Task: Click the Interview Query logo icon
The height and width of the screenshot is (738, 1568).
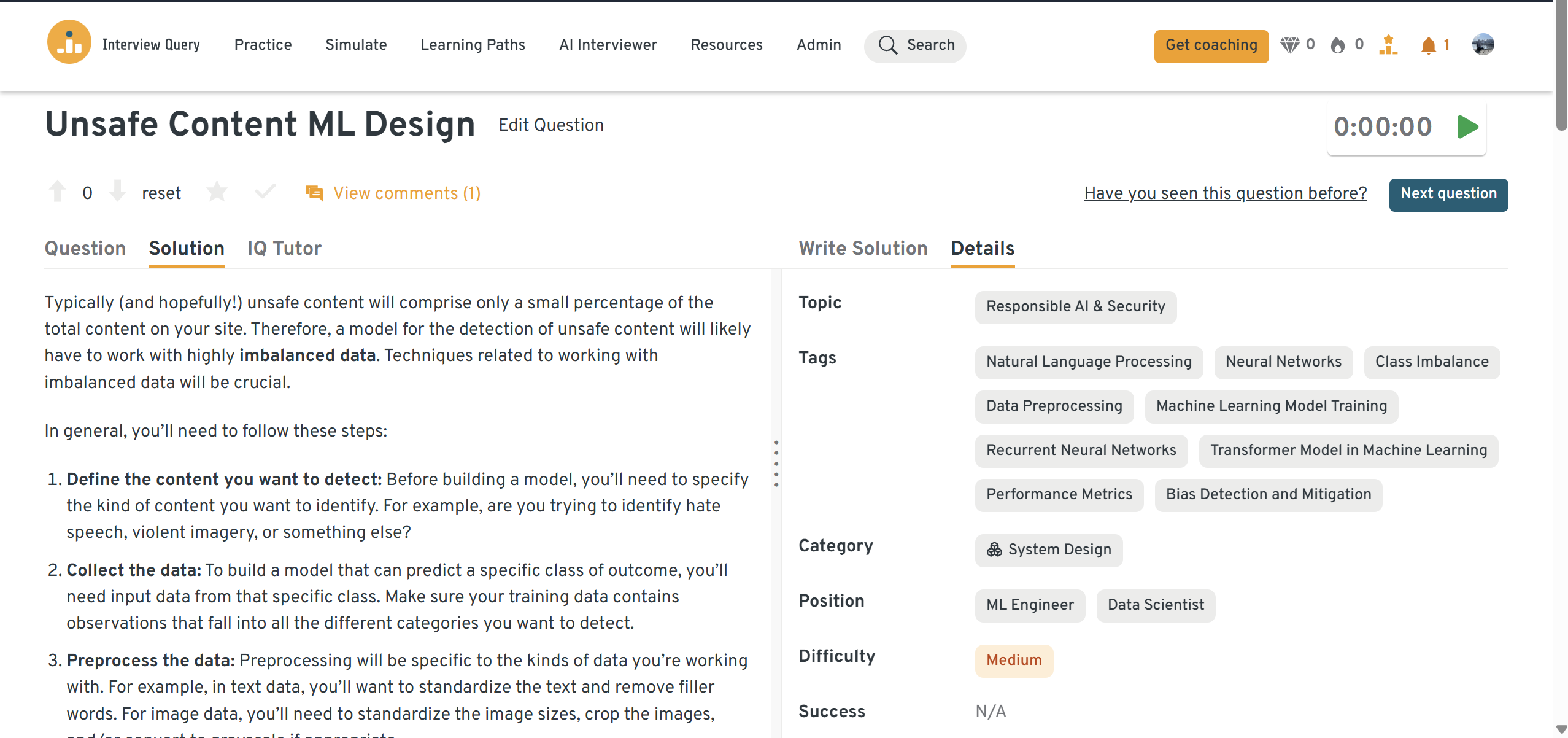Action: [x=69, y=42]
